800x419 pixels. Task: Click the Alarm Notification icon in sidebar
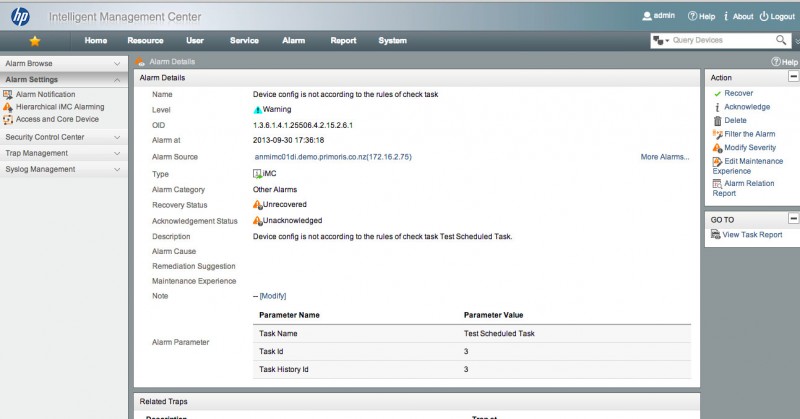coord(8,94)
